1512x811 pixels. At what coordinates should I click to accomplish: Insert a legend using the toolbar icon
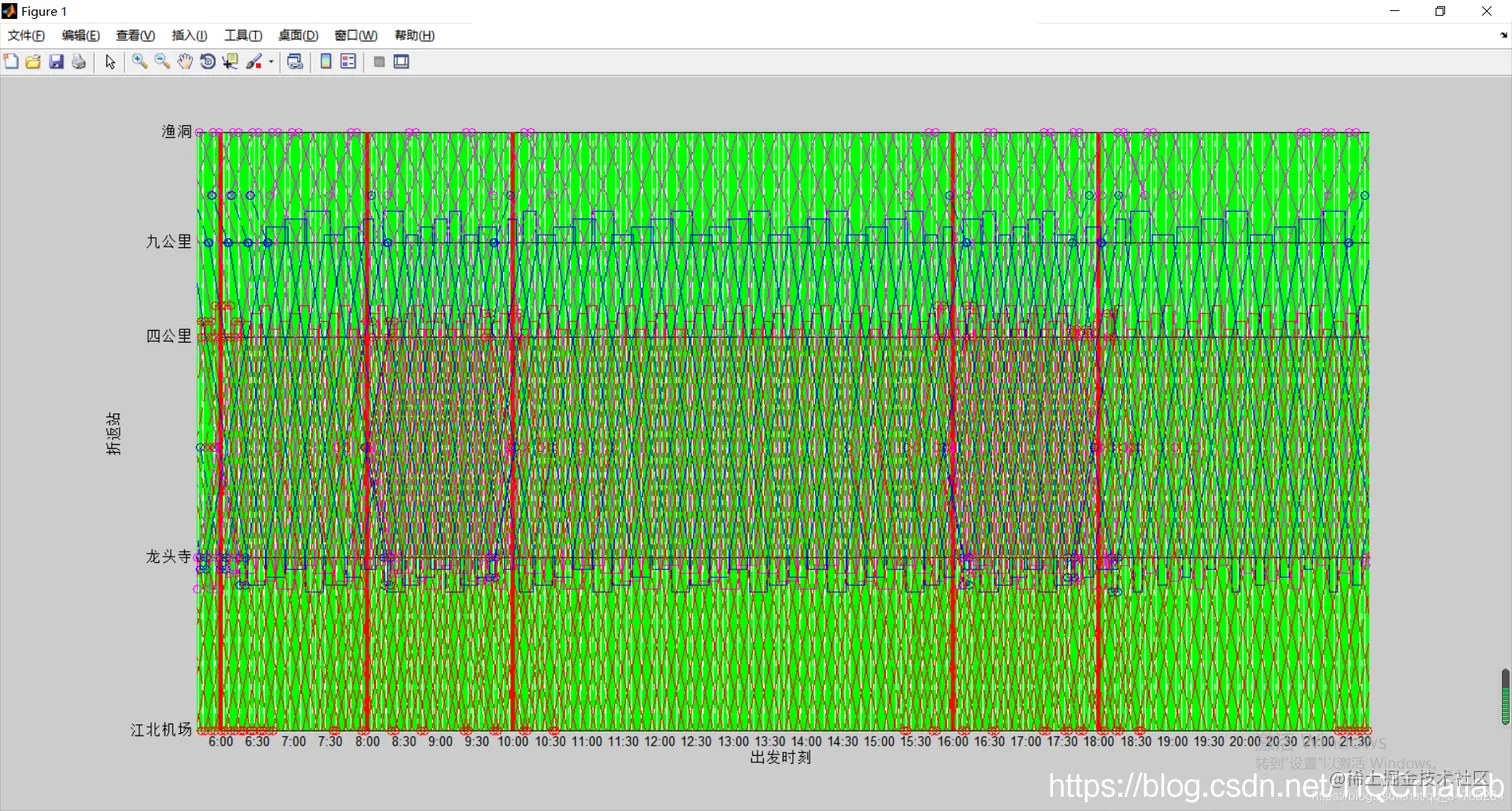[348, 62]
